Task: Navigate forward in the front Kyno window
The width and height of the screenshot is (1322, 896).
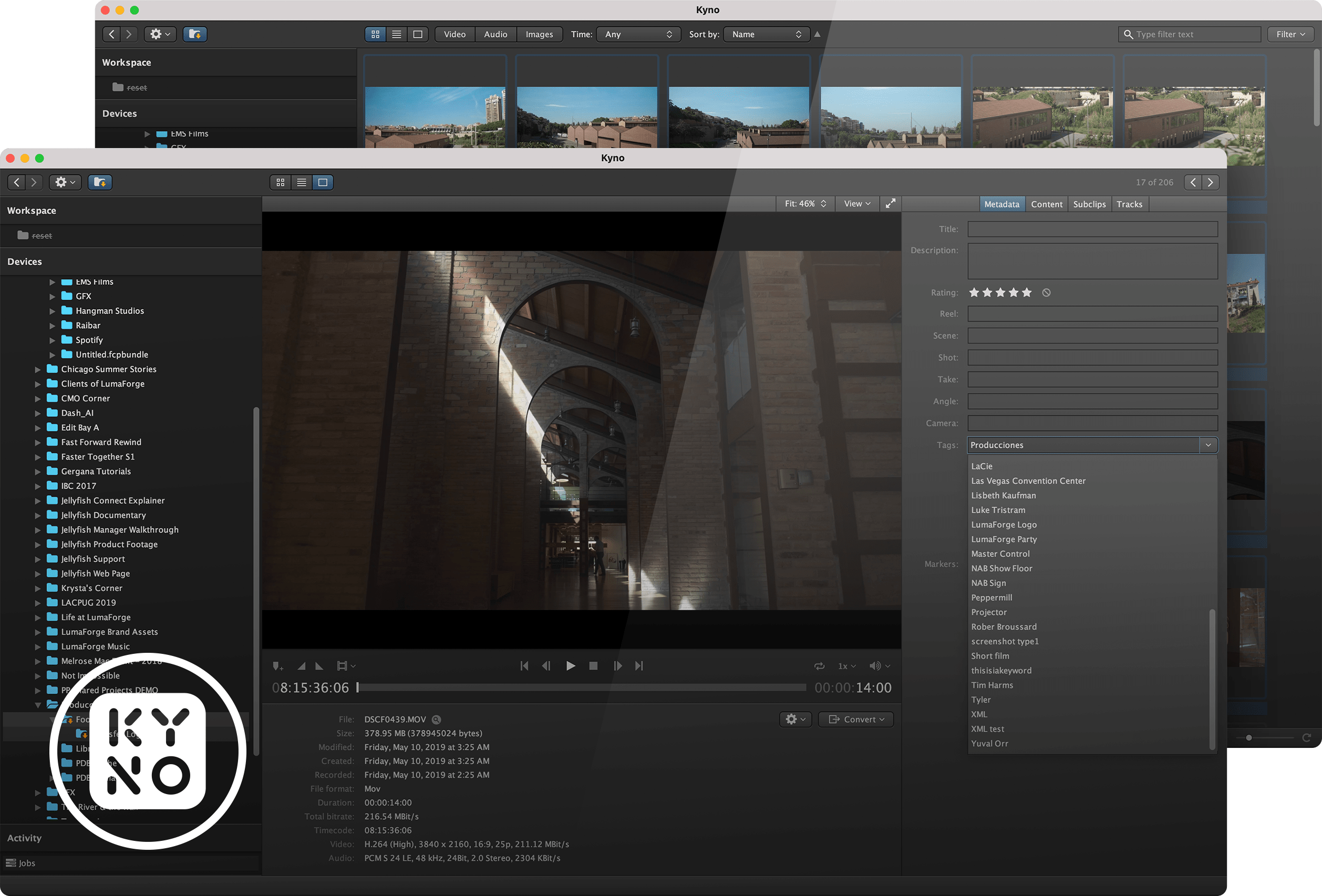Action: pyautogui.click(x=34, y=182)
